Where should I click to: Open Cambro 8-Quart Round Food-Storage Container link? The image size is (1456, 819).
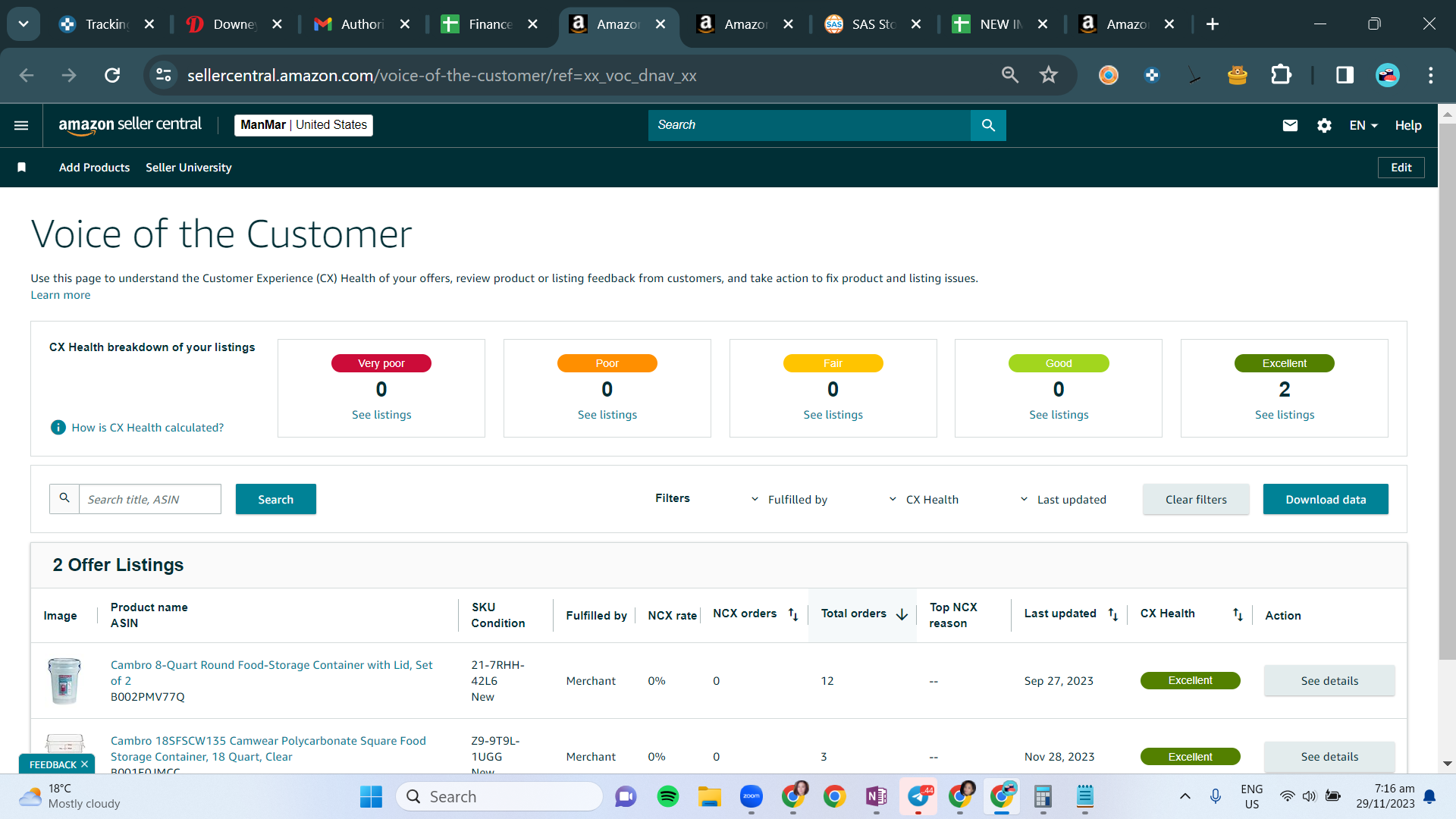(271, 673)
